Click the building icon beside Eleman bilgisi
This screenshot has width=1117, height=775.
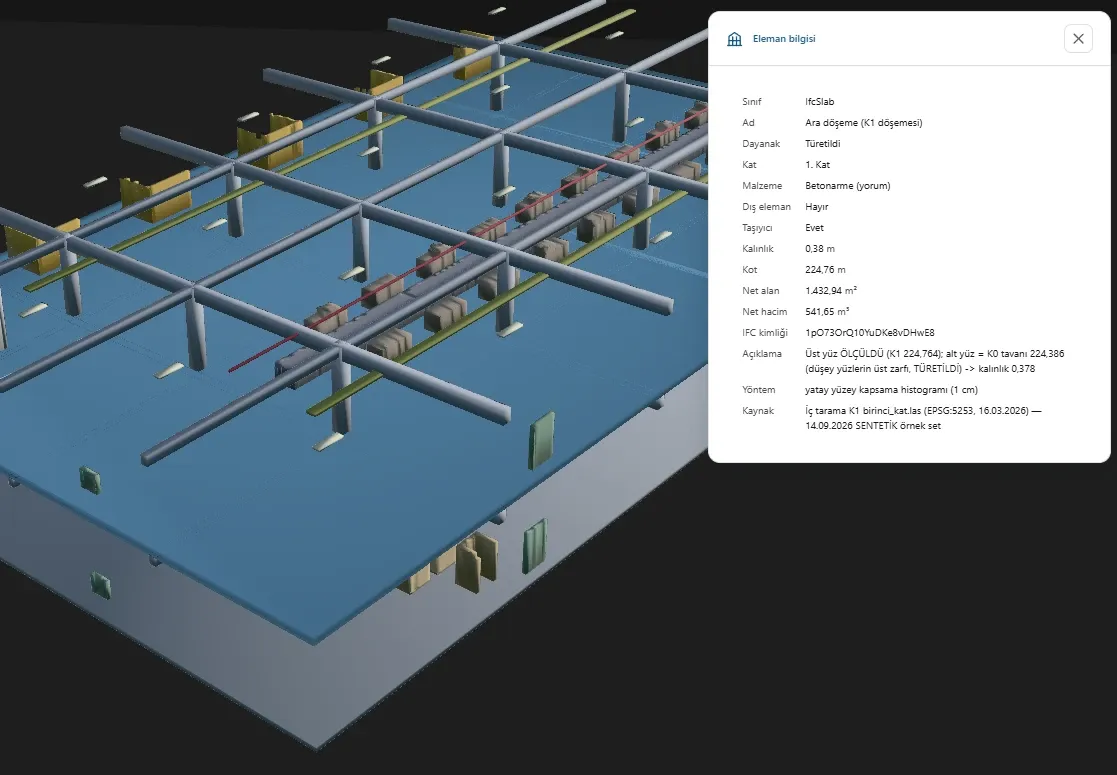[734, 38]
